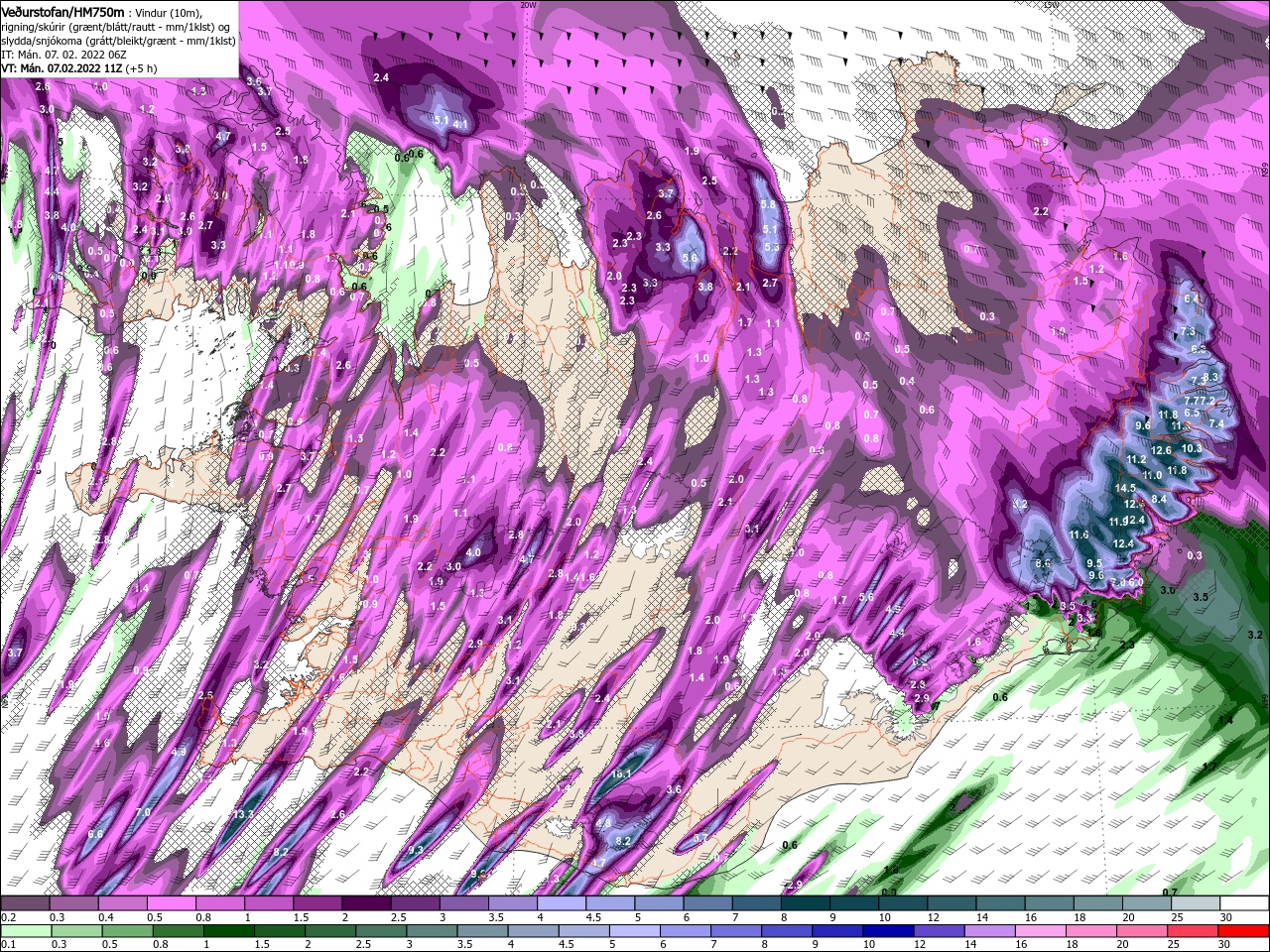Select the light lavender 4 snow swatch
Image resolution: width=1270 pixels, height=952 pixels.
[562, 903]
